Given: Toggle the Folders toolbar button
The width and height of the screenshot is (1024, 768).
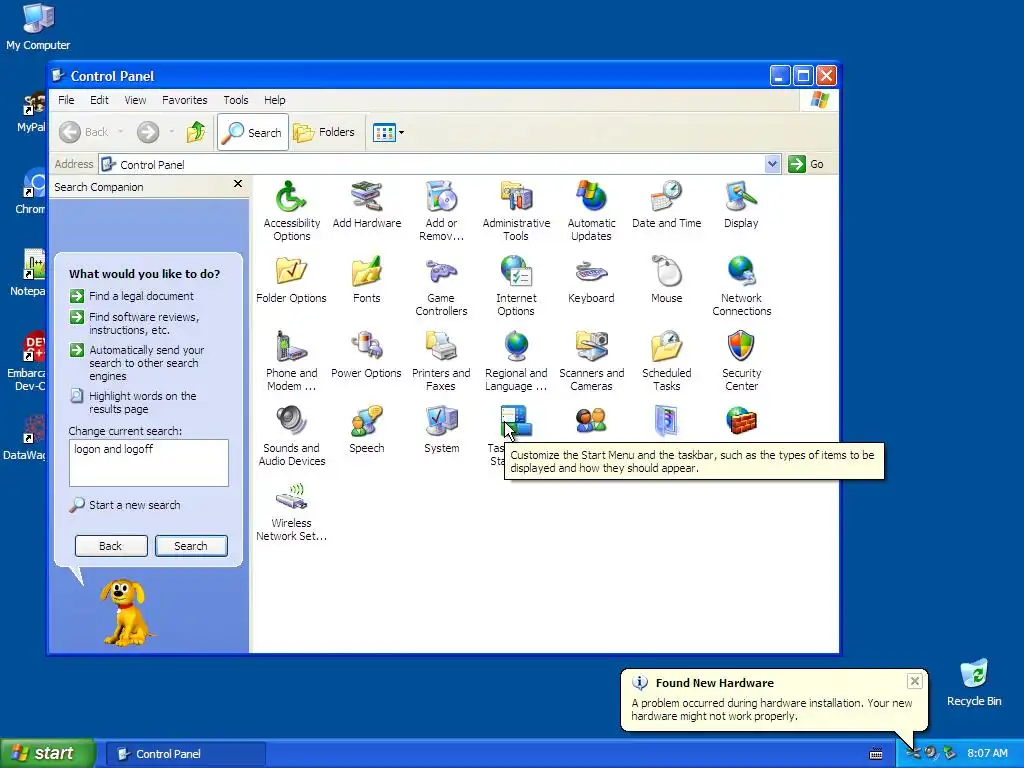Looking at the screenshot, I should tap(324, 132).
